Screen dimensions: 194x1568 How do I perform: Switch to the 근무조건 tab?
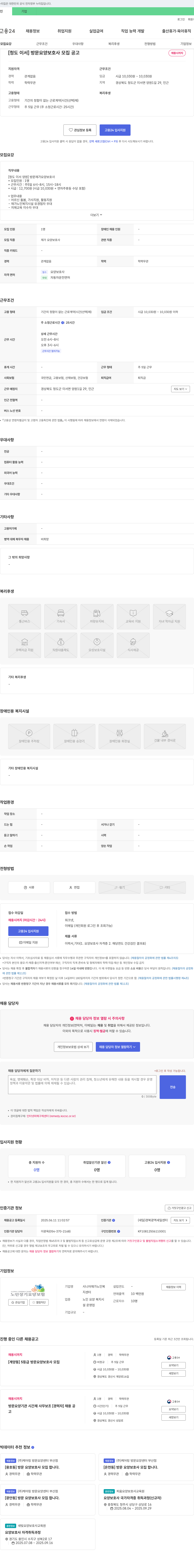[42, 44]
